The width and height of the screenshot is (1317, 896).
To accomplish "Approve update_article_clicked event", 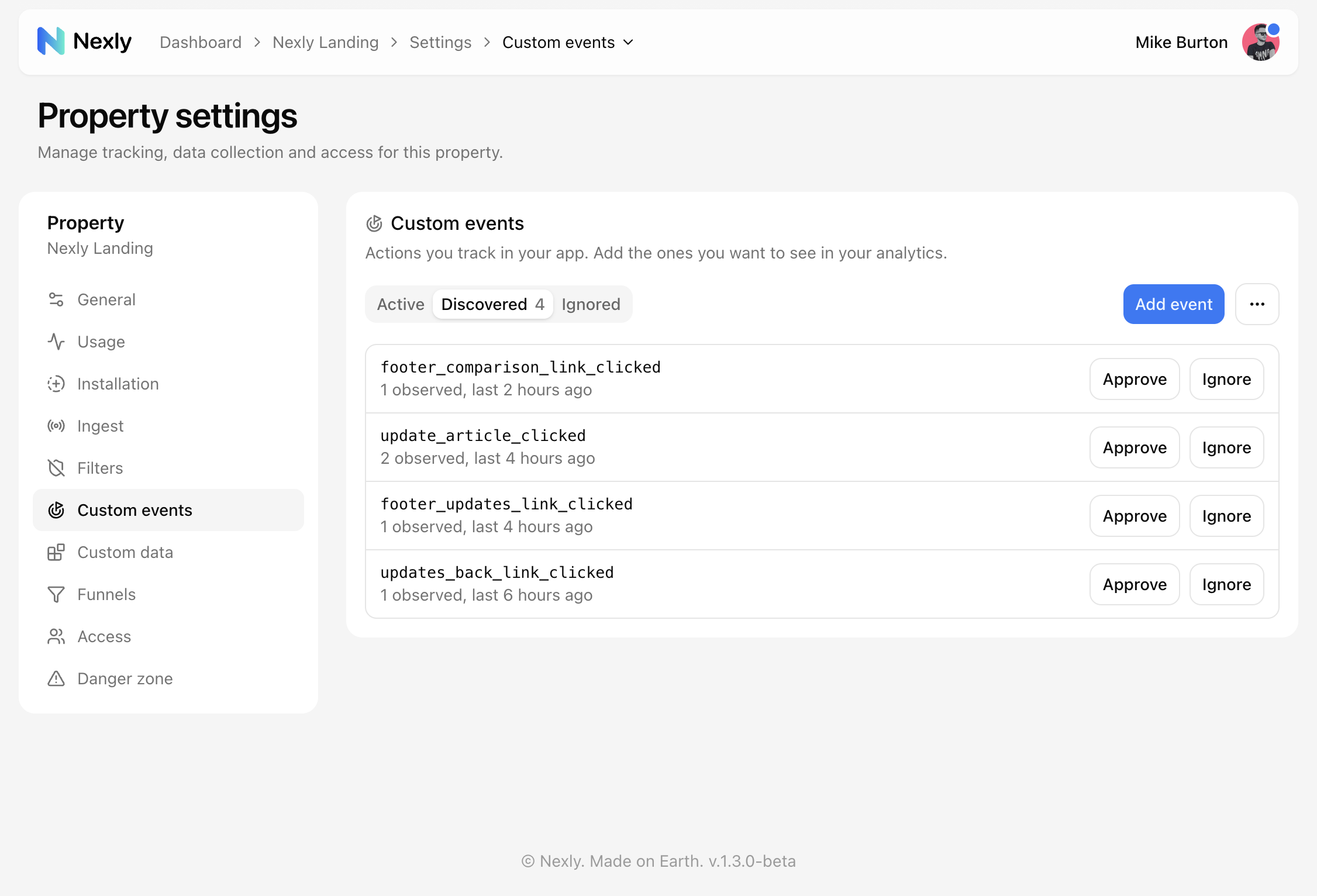I will tap(1135, 447).
